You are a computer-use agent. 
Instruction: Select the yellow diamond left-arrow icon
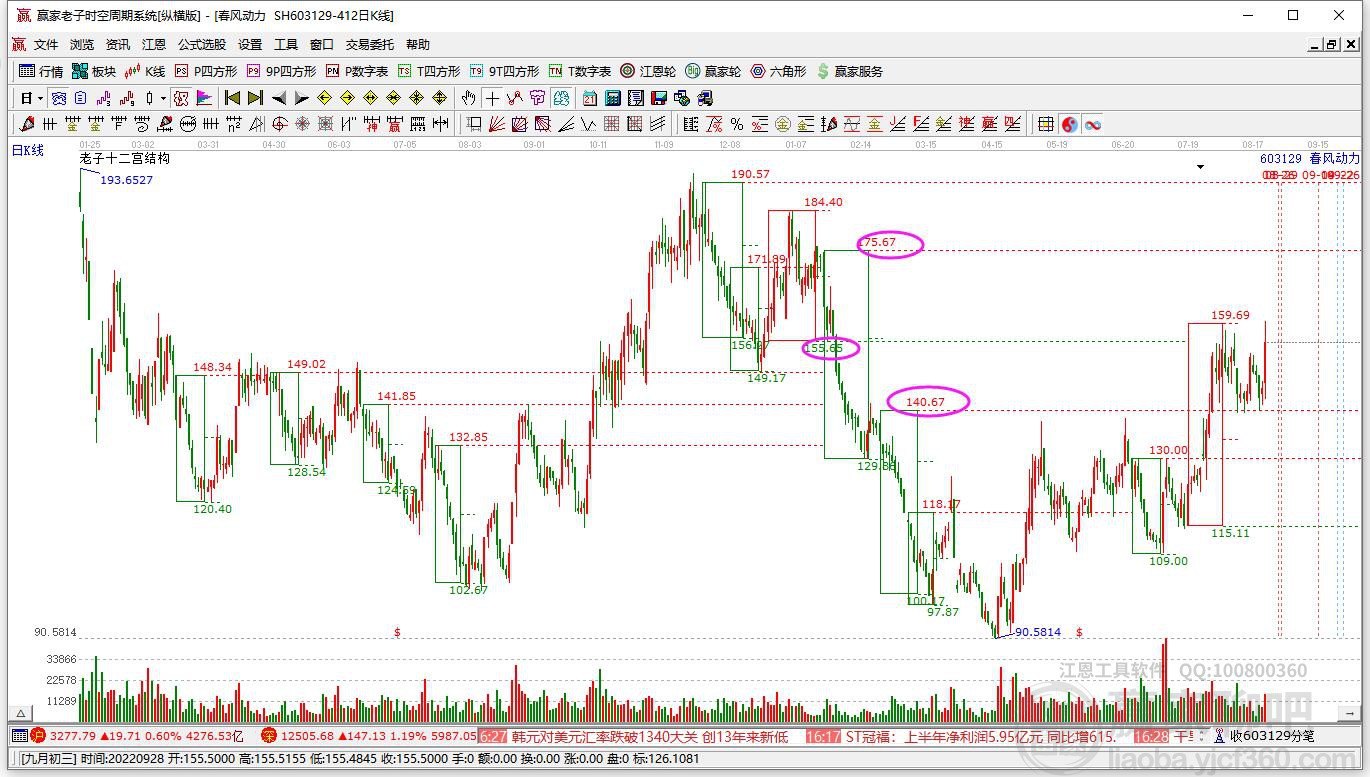tap(324, 98)
